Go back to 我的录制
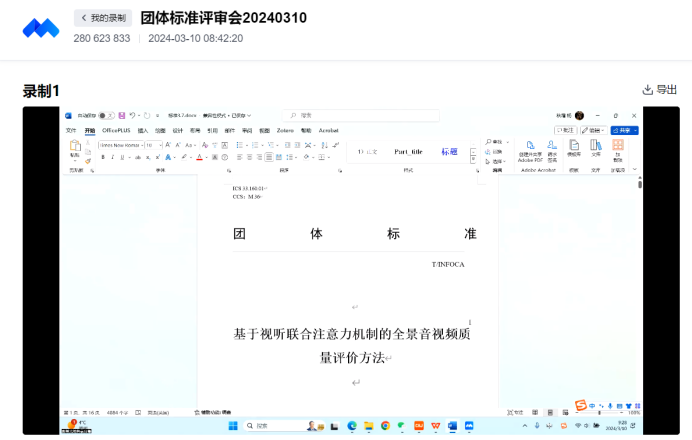 [102, 18]
